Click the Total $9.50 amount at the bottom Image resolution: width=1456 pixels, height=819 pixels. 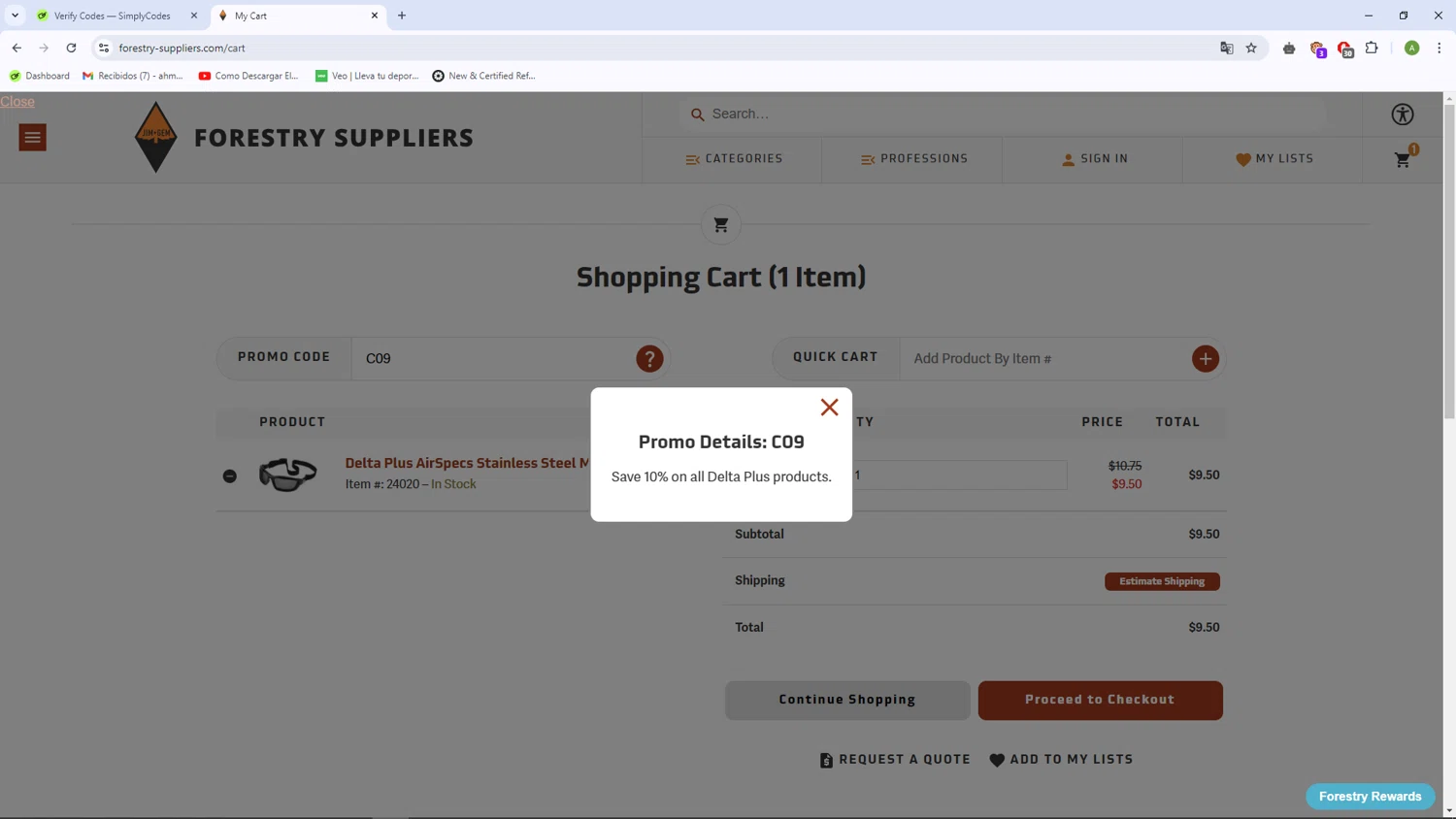(1204, 628)
